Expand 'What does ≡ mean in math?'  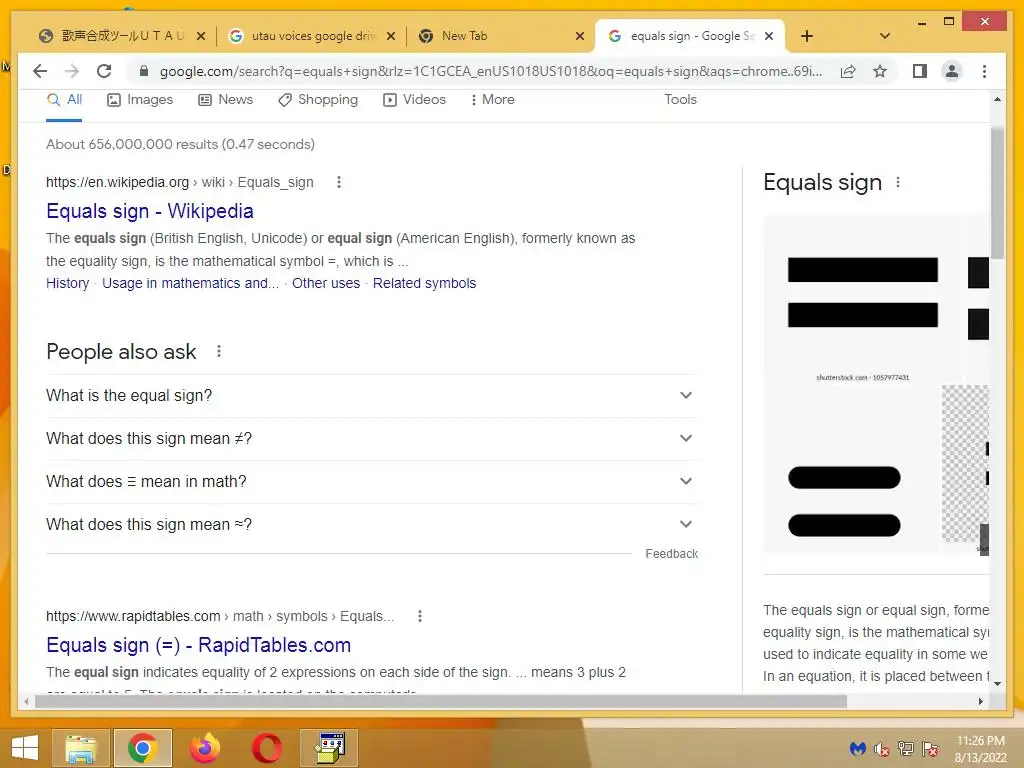pyautogui.click(x=370, y=482)
